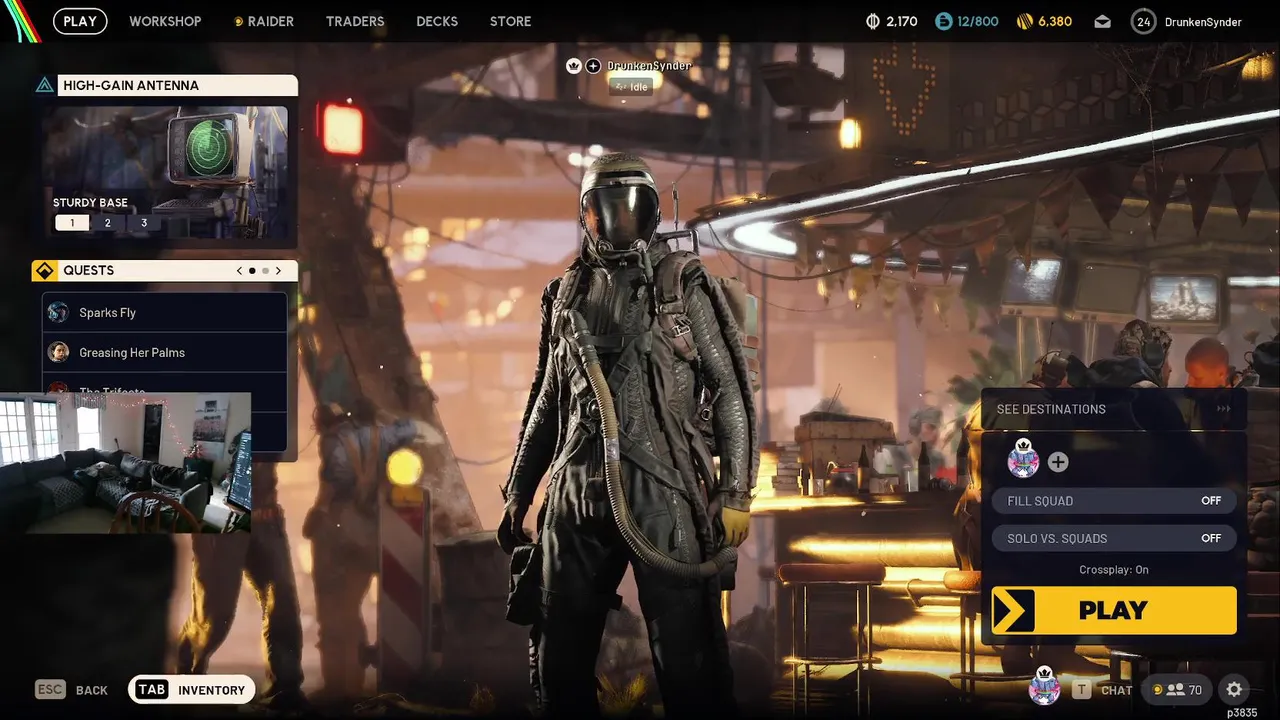Screen dimensions: 1280x720
Task: Start matchmaking with the yellow PLAY button
Action: pos(1114,610)
